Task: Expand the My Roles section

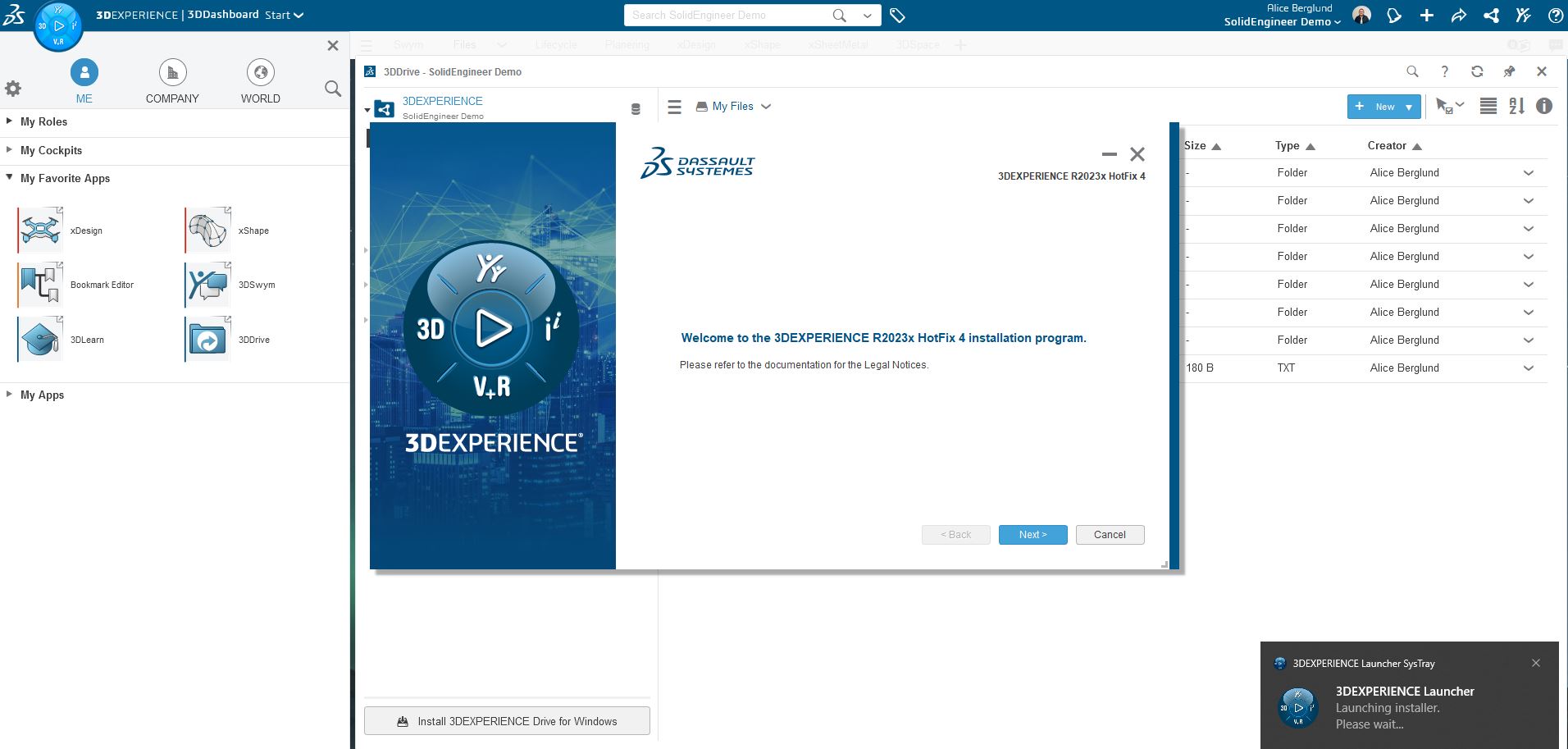Action: tap(10, 121)
